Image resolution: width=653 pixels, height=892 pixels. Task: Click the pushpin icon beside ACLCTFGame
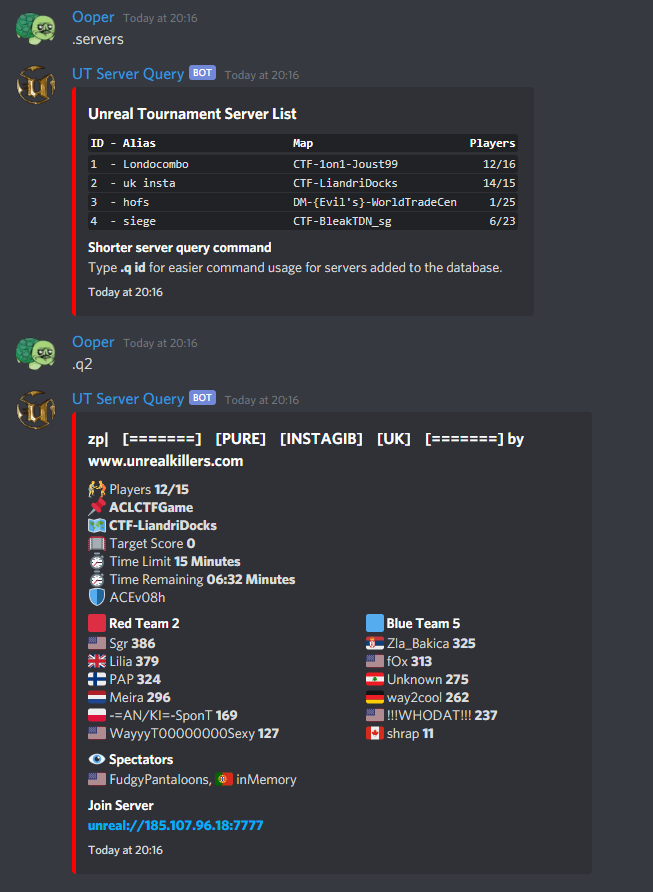pos(97,507)
